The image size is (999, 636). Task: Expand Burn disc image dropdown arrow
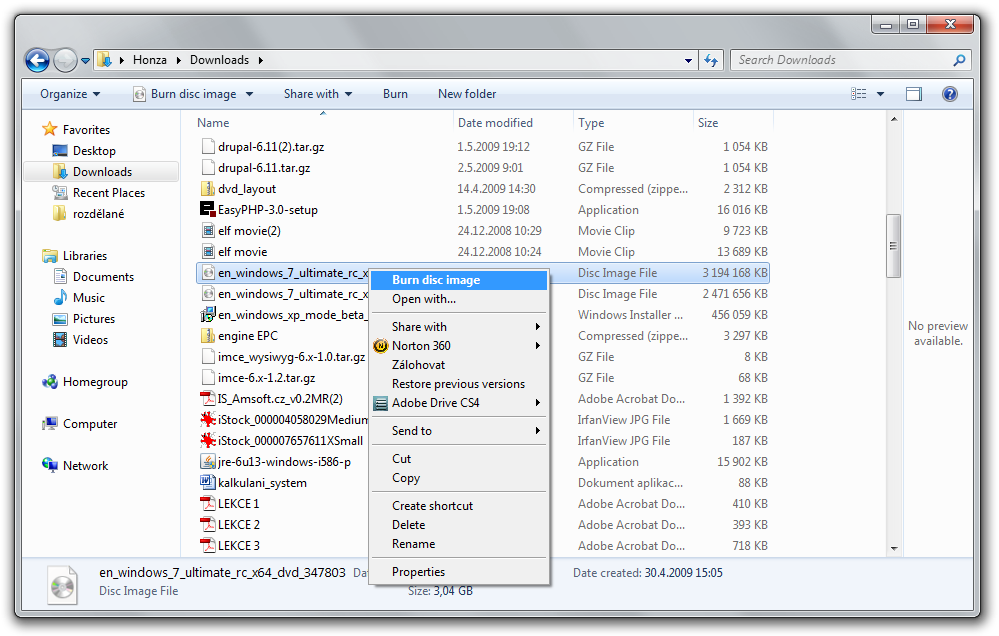249,94
